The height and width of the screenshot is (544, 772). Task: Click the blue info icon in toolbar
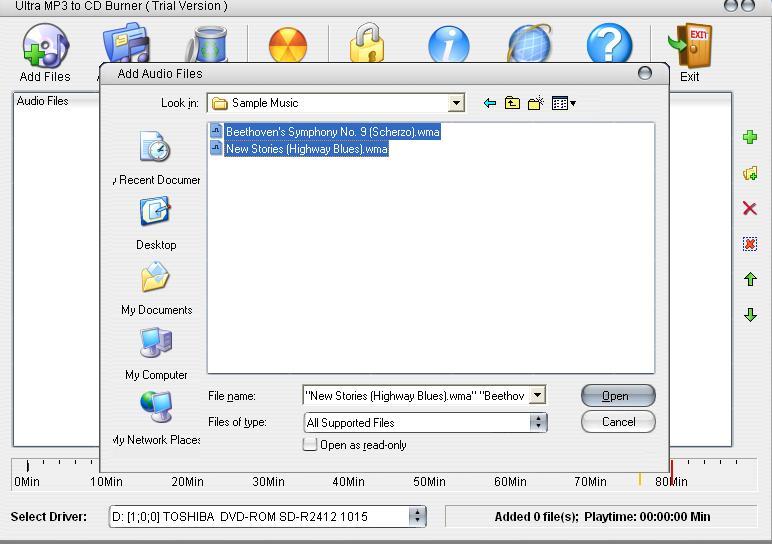(449, 45)
